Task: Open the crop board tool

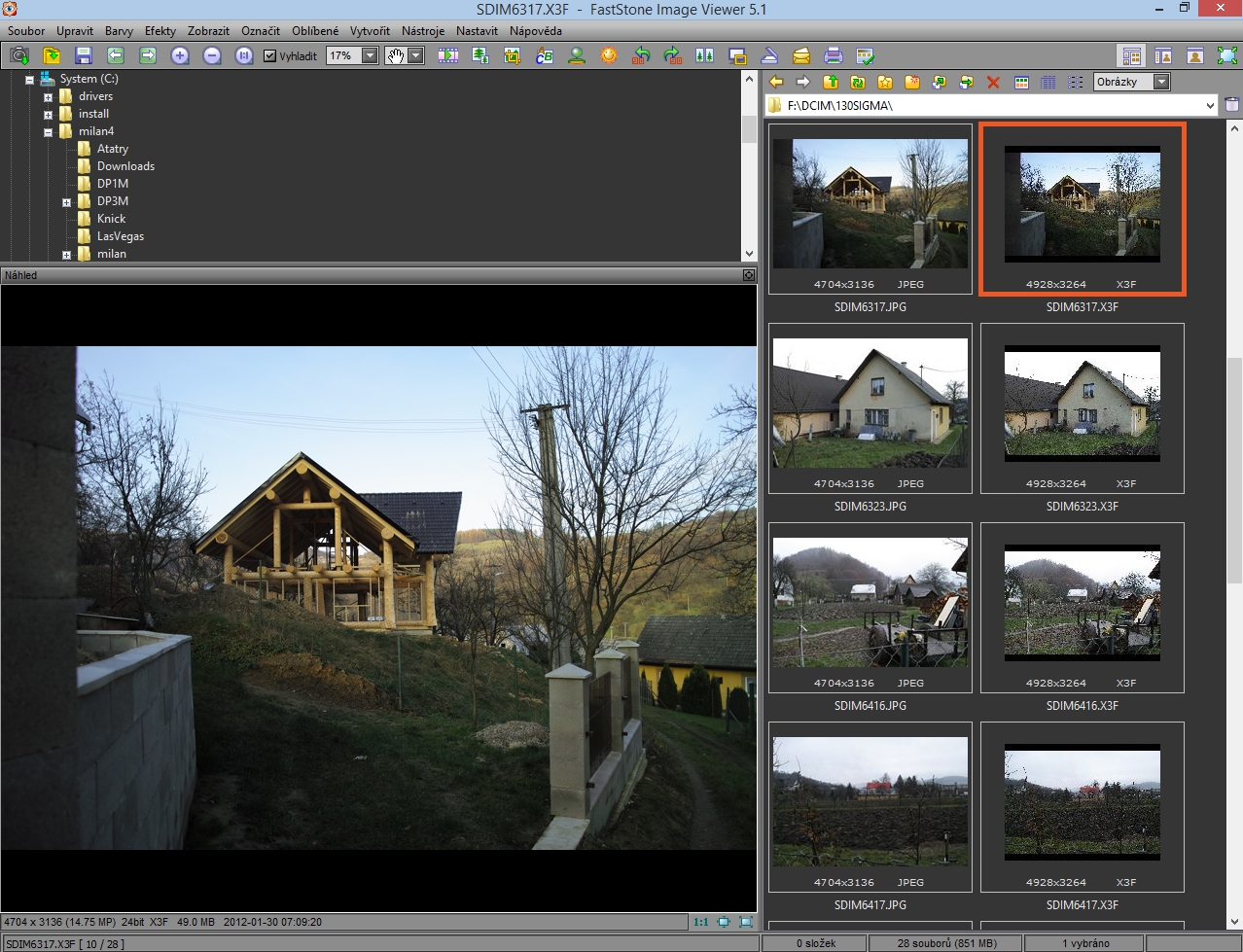Action: (x=513, y=55)
